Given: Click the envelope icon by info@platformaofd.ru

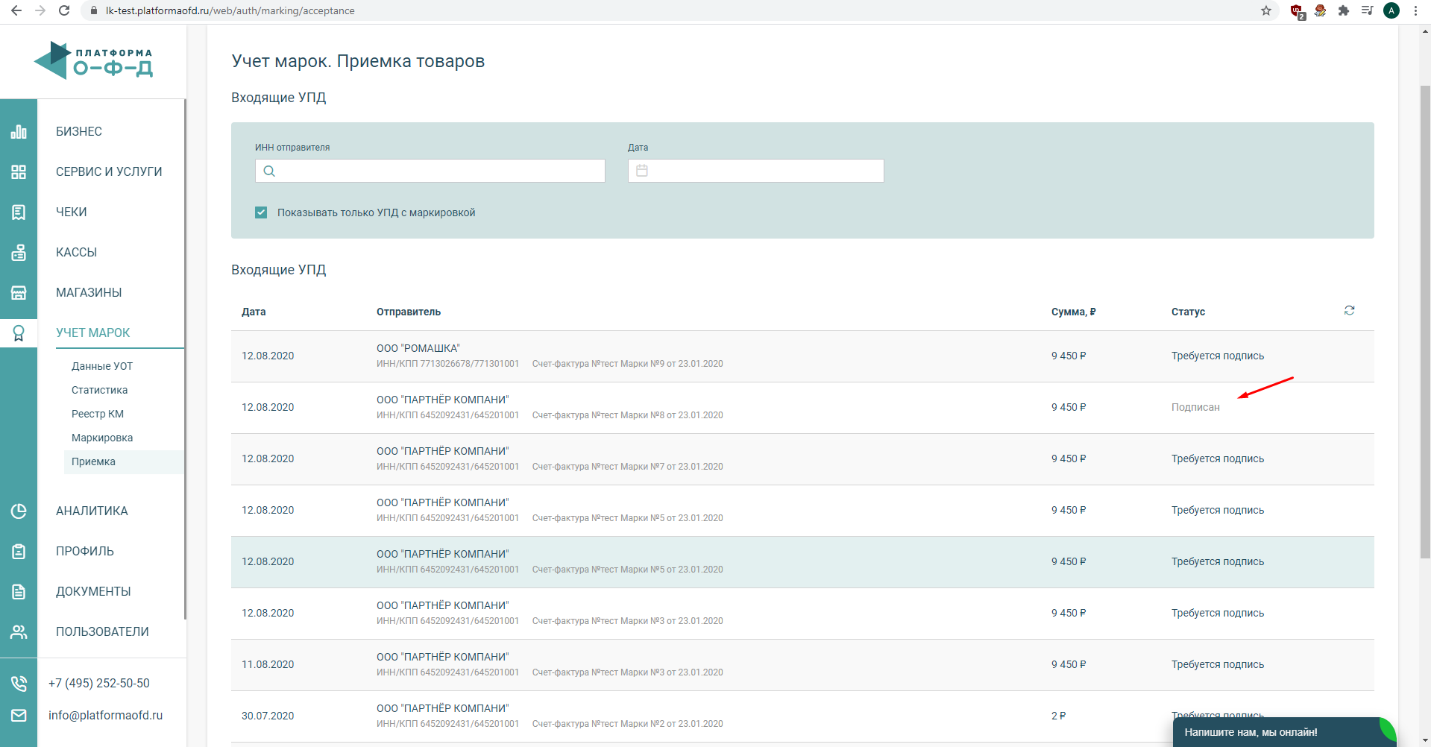Looking at the screenshot, I should [x=18, y=716].
